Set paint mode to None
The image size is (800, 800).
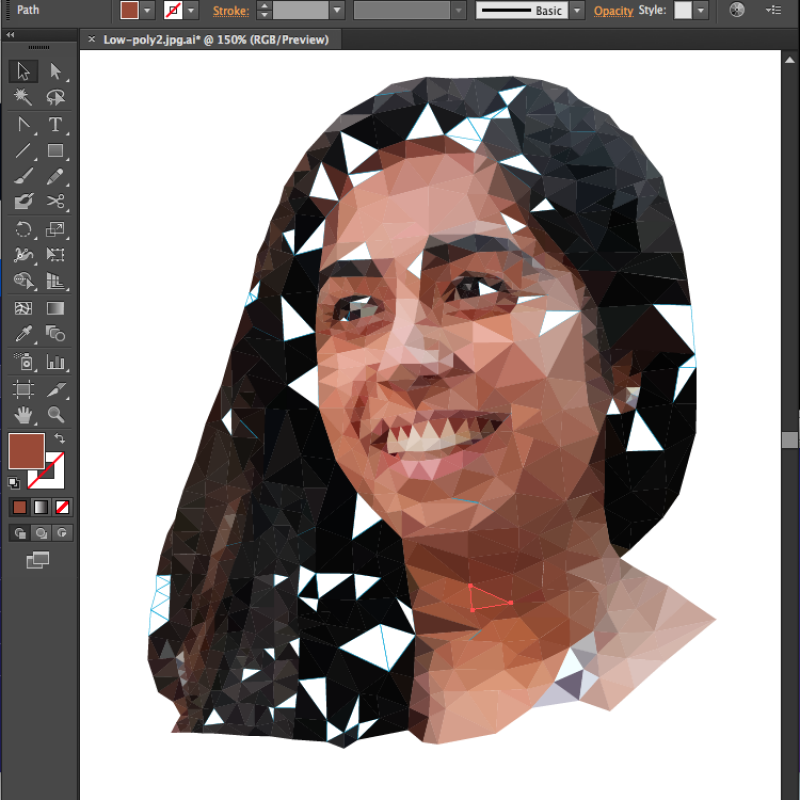point(62,507)
